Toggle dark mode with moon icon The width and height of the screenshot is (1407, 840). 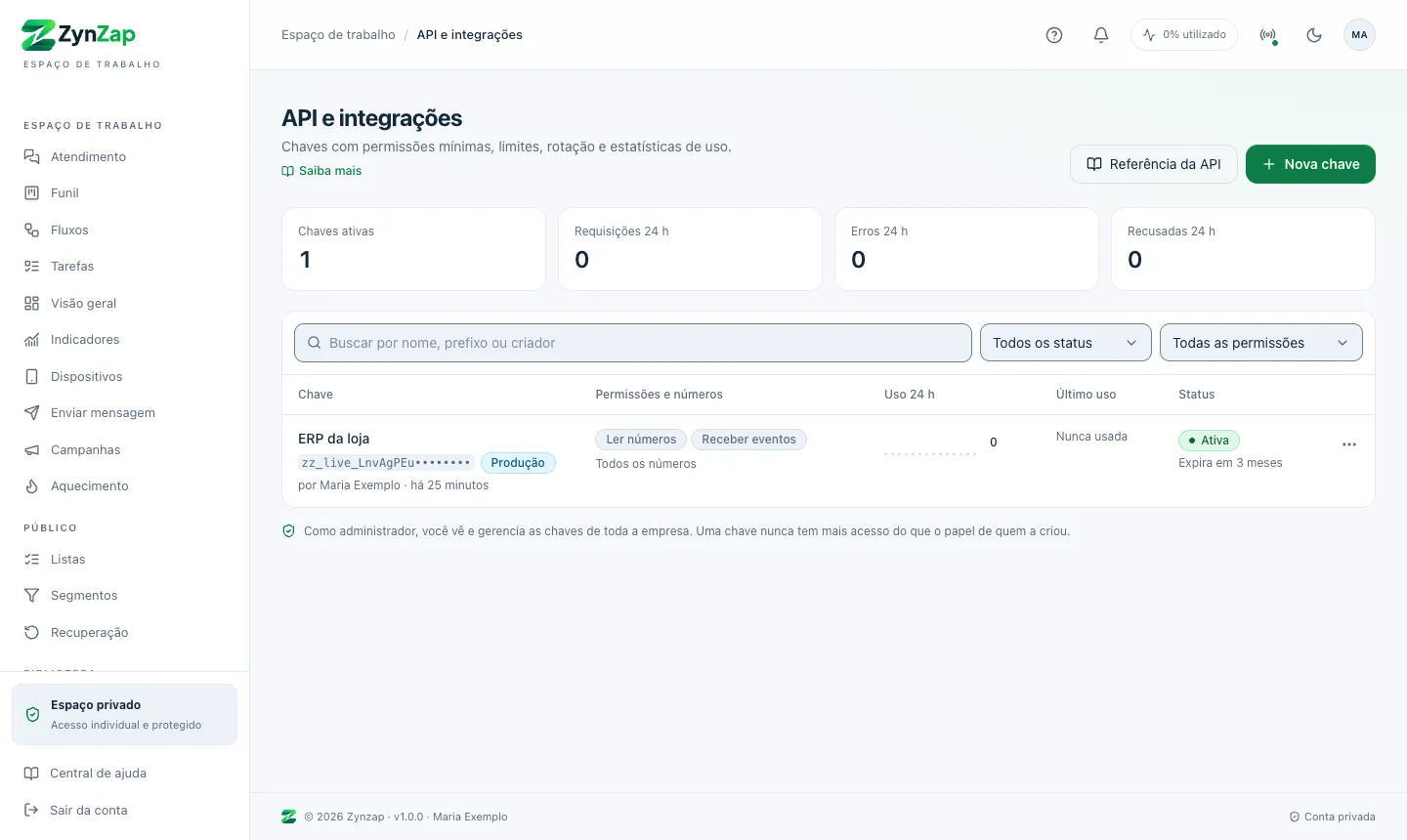pos(1314,35)
